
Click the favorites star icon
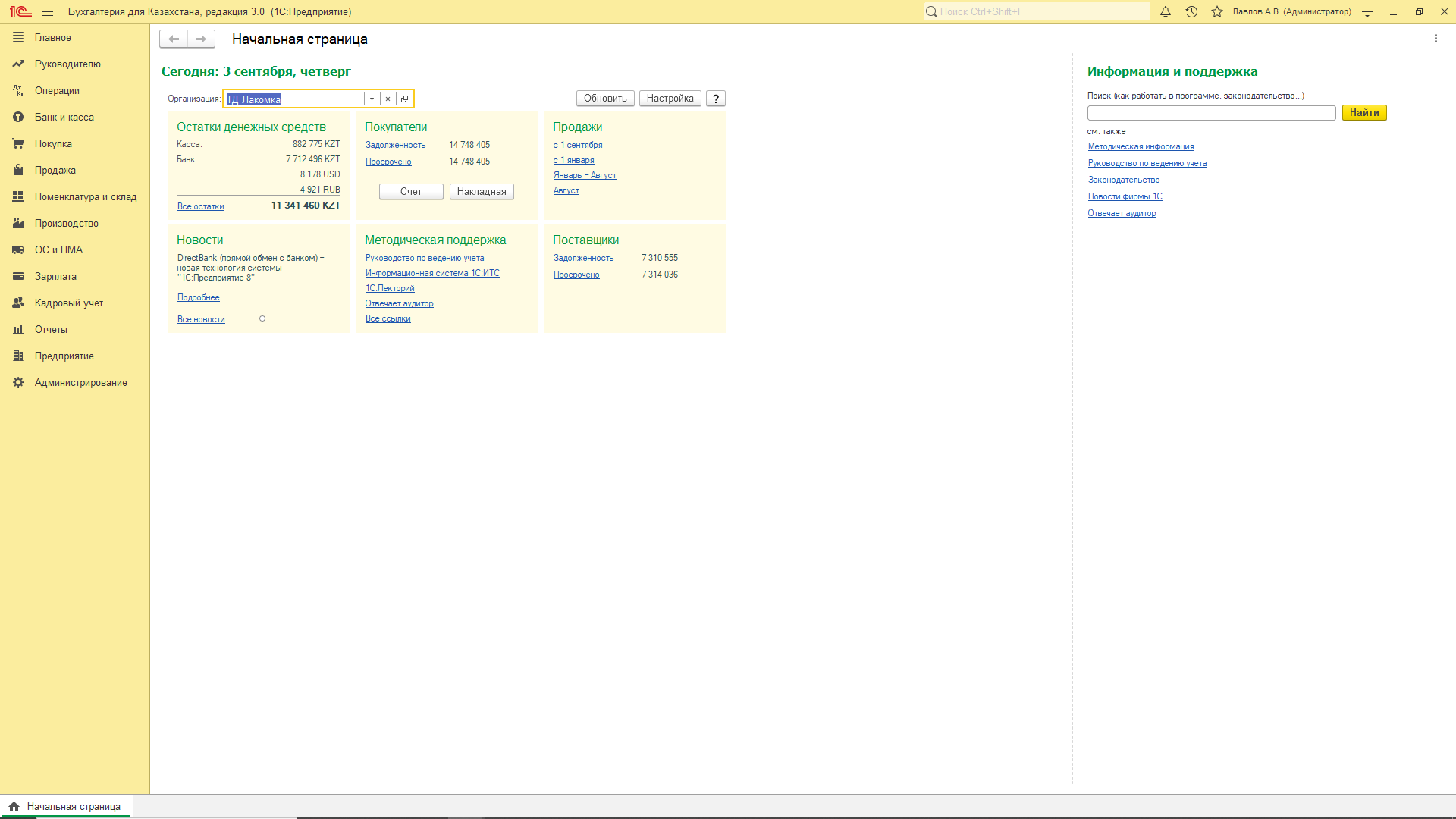coord(1217,11)
